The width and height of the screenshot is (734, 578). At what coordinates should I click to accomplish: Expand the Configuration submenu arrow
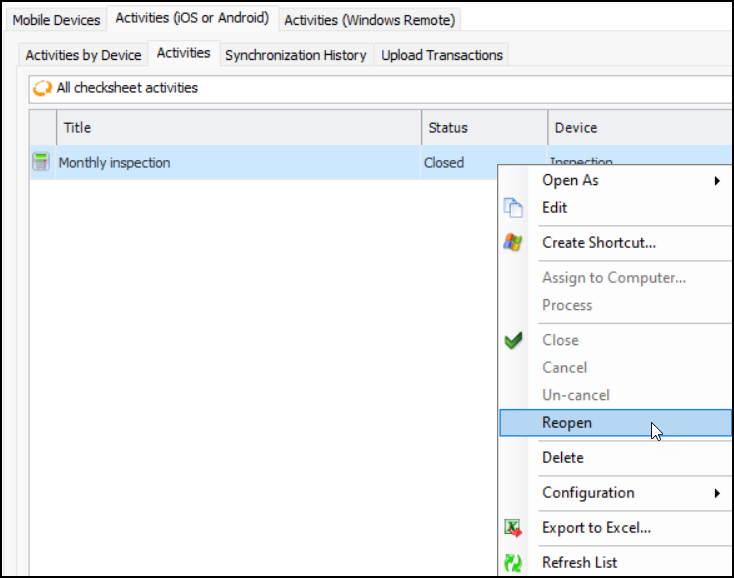(717, 493)
